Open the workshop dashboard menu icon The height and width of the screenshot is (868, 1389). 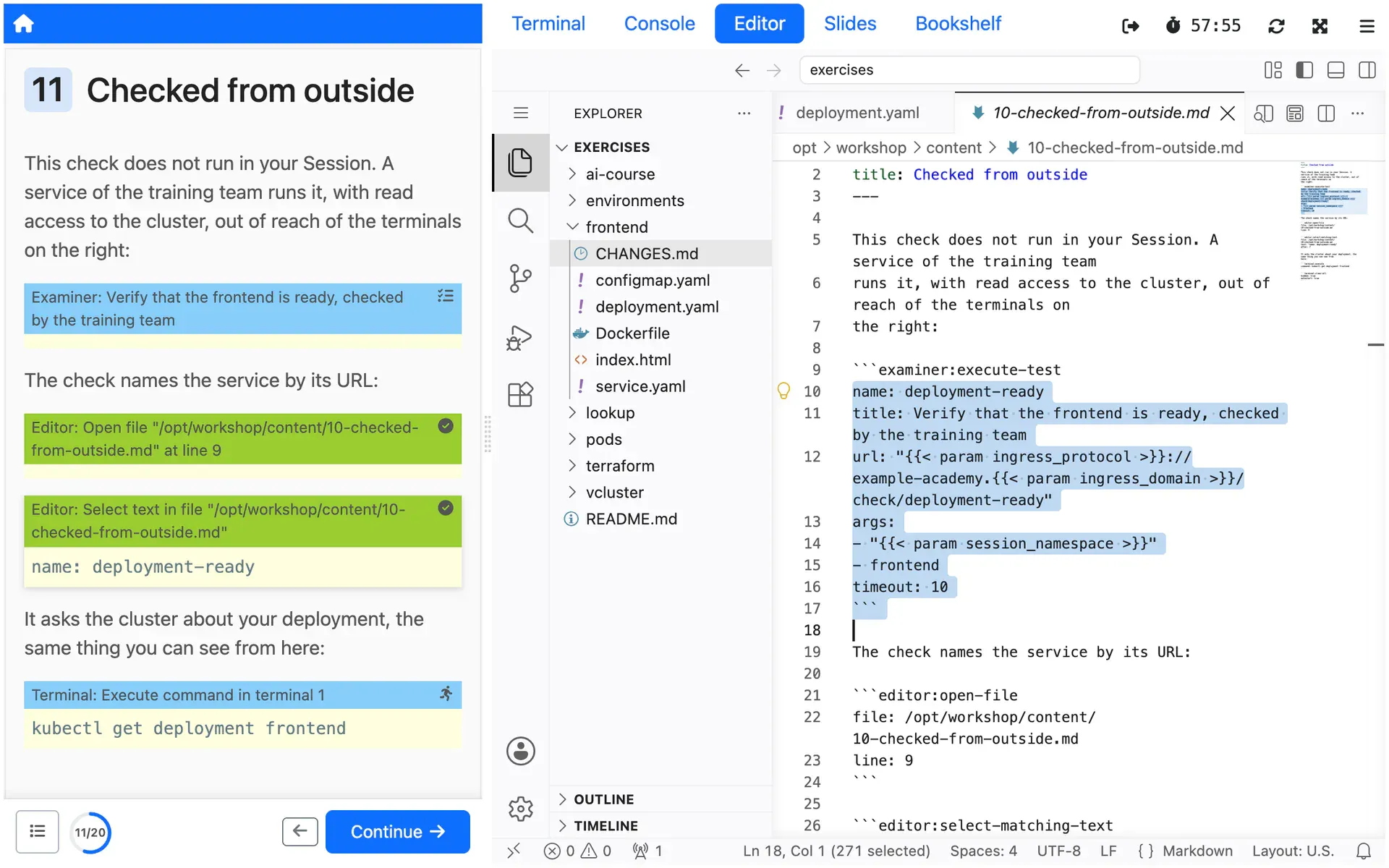tap(1366, 26)
